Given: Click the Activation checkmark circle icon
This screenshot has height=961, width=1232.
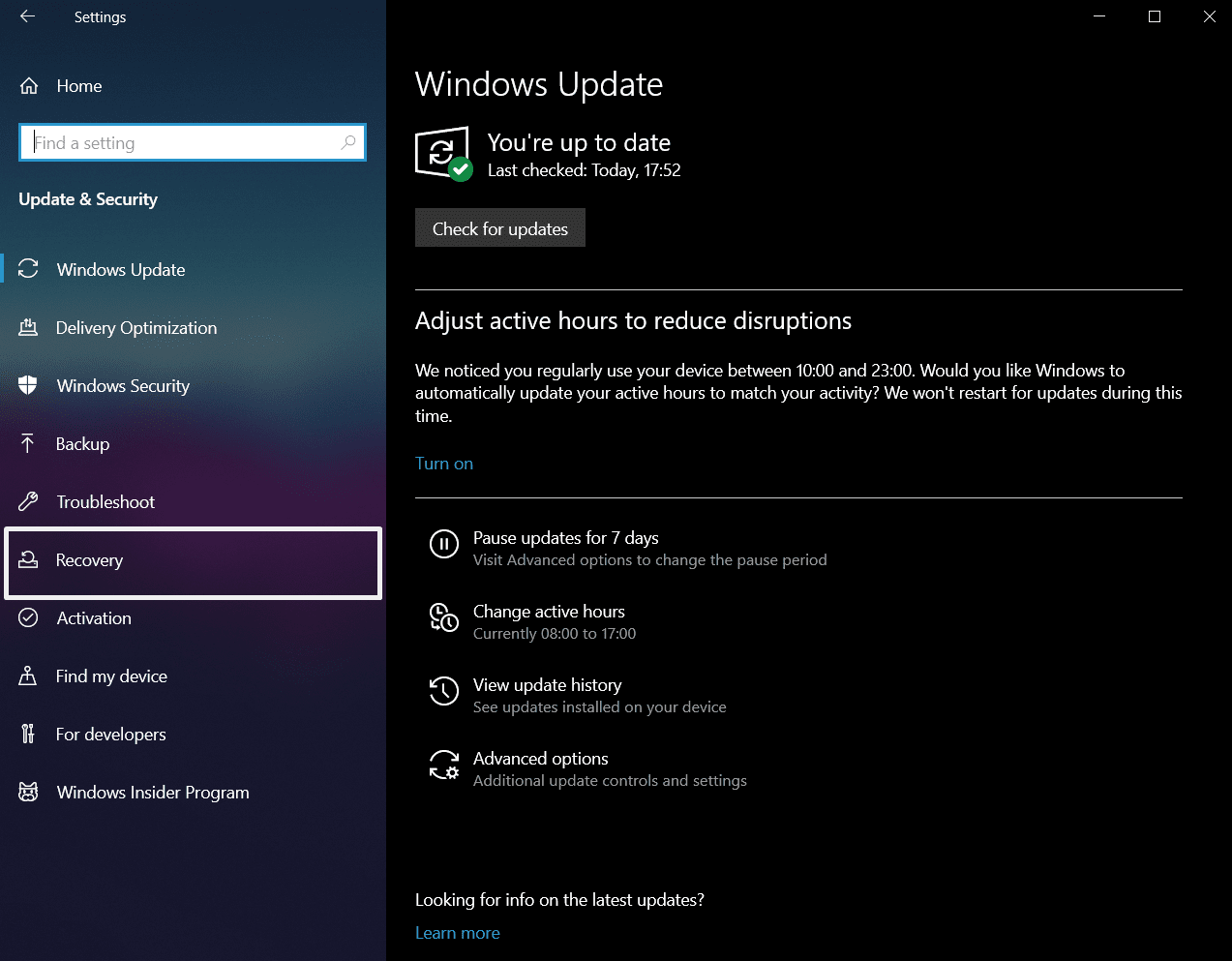Looking at the screenshot, I should [28, 617].
